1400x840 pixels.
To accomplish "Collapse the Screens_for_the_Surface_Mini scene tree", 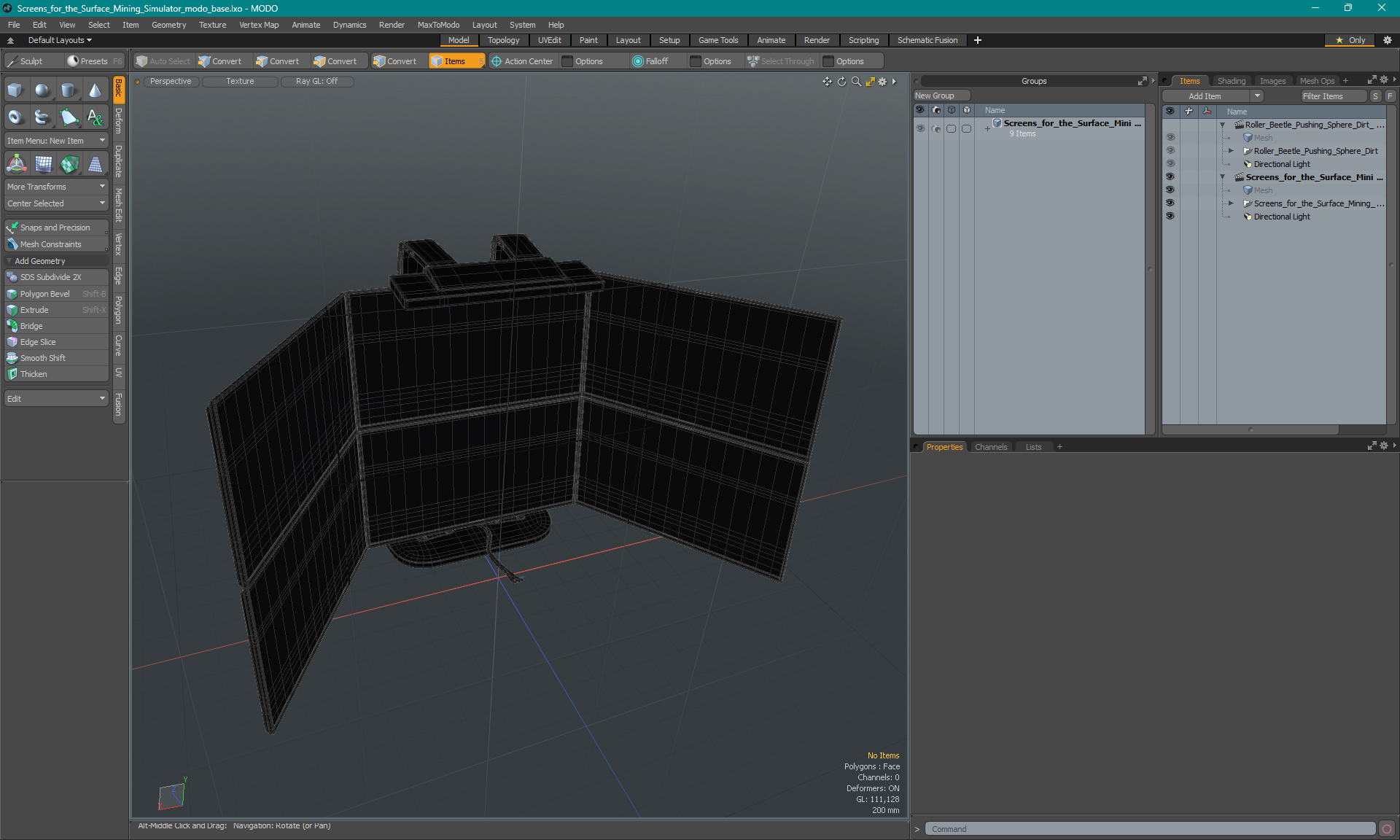I will click(x=1223, y=177).
